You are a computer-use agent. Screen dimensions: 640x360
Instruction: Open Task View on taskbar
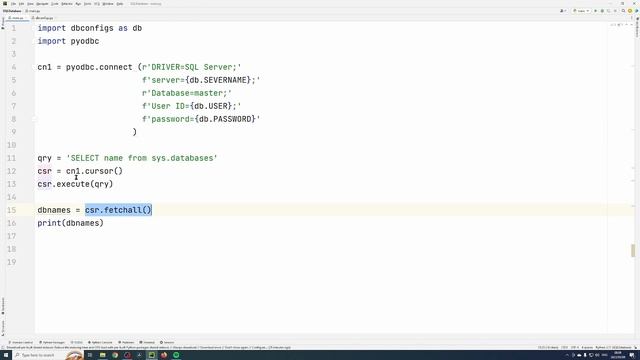(90, 355)
